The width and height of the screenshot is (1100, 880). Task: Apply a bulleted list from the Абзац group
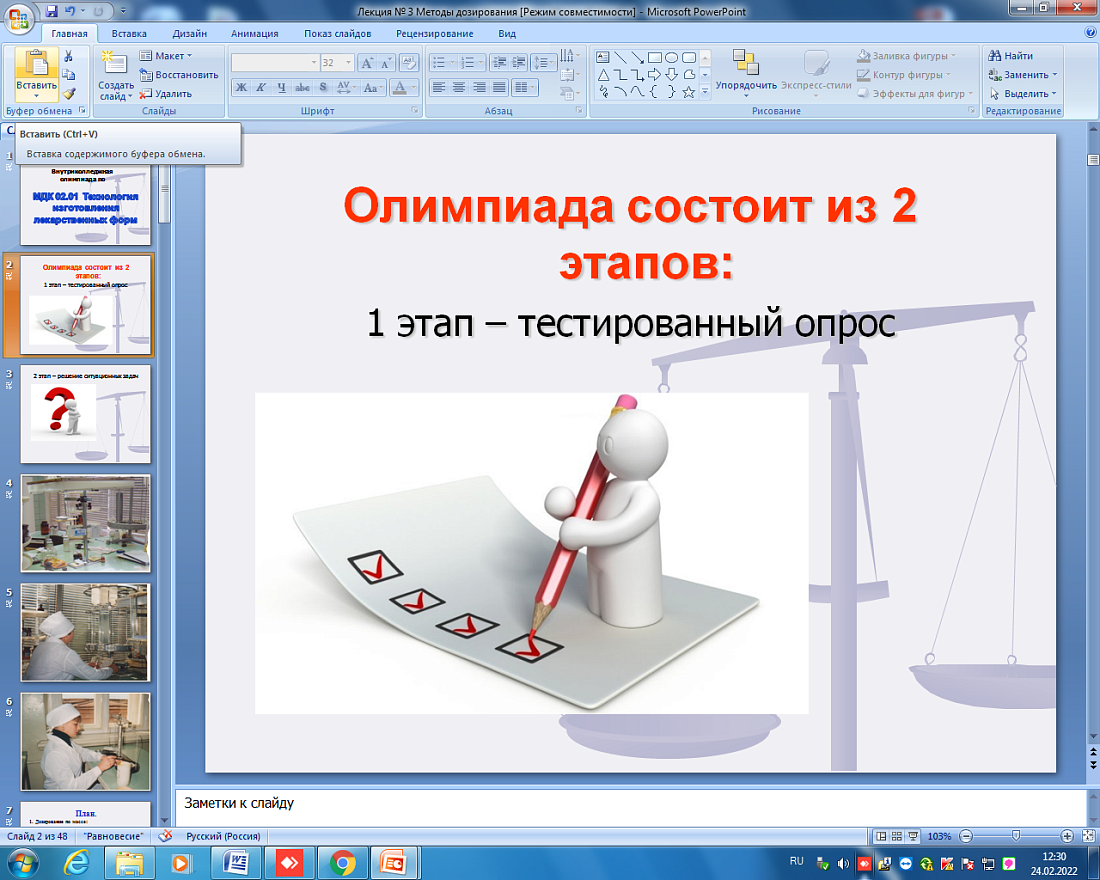click(437, 62)
